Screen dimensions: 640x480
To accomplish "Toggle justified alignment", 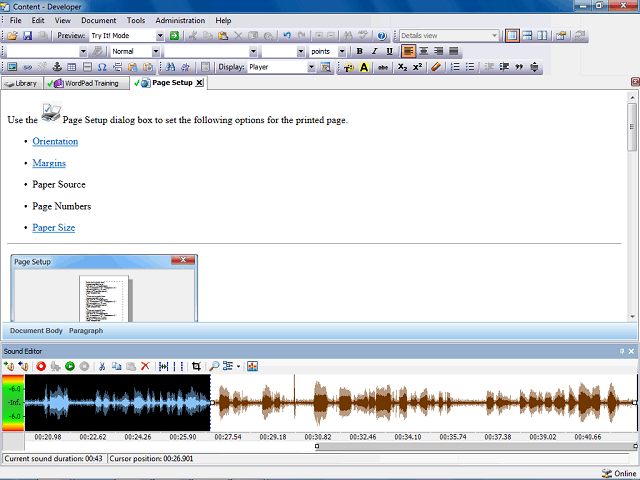I will (453, 51).
